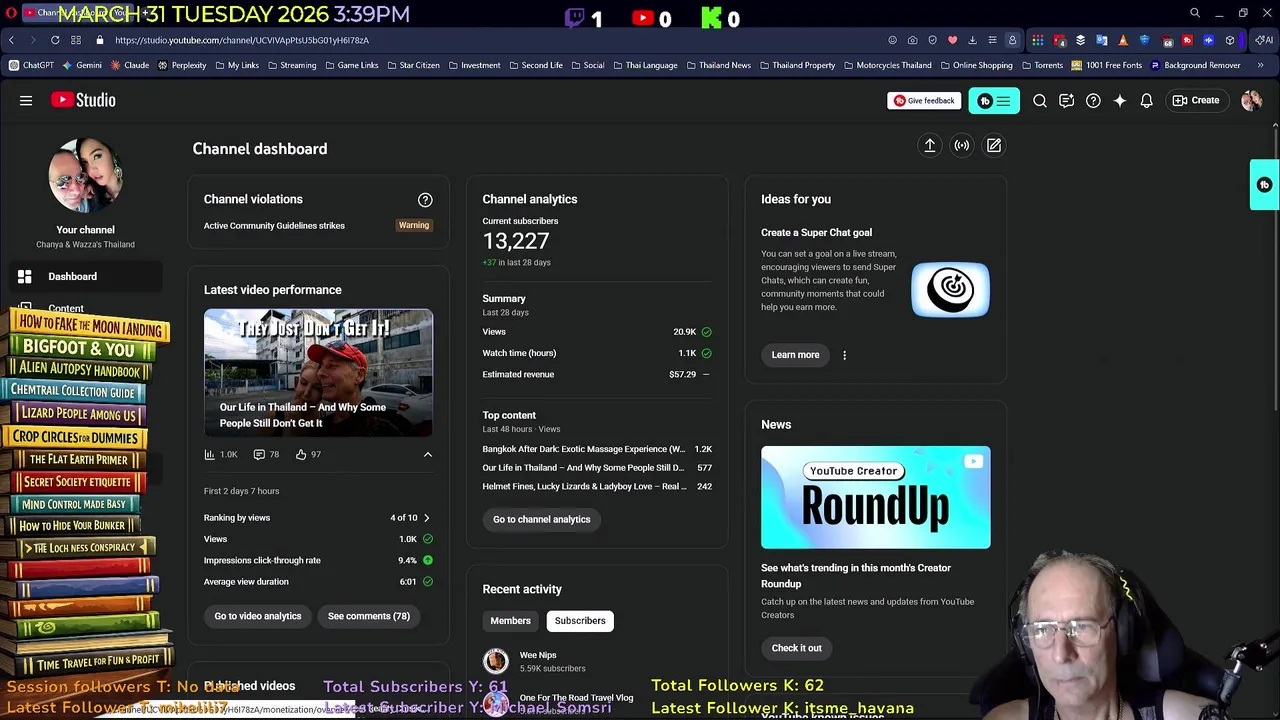Click the Give feedback button
Viewport: 1280px width, 720px height.
(x=924, y=101)
